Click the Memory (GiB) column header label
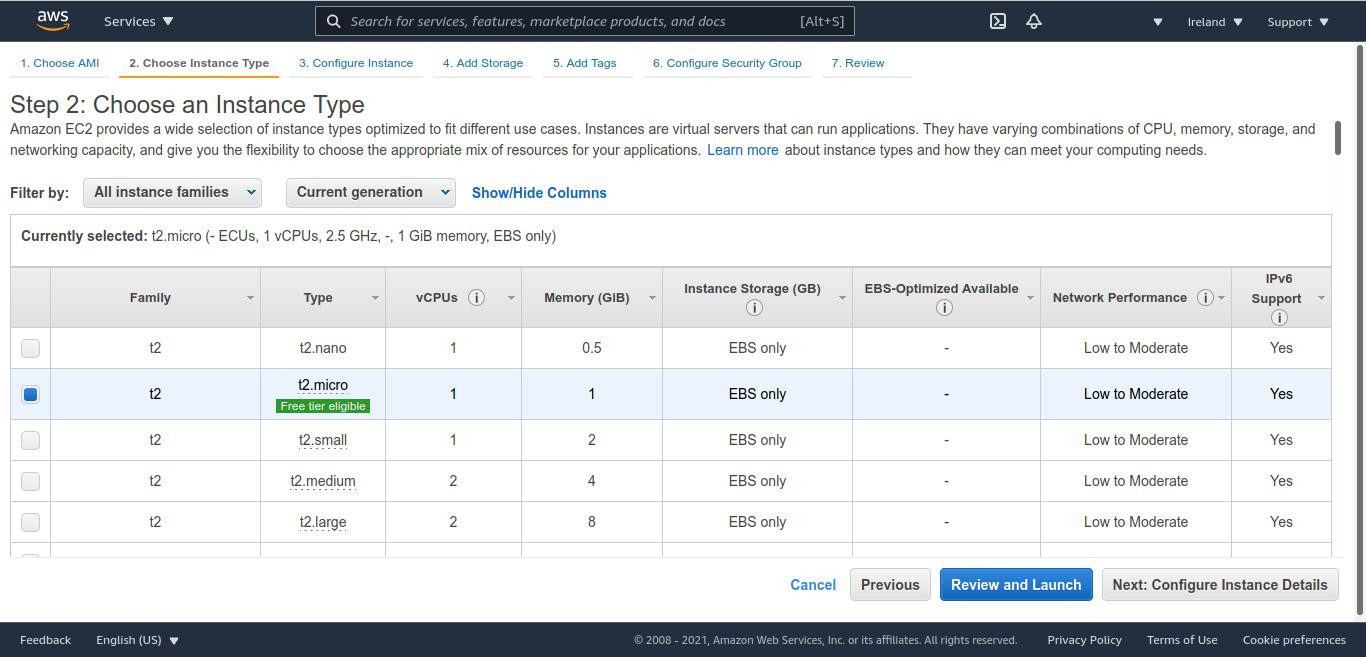Screen dimensions: 1366x657 point(586,298)
